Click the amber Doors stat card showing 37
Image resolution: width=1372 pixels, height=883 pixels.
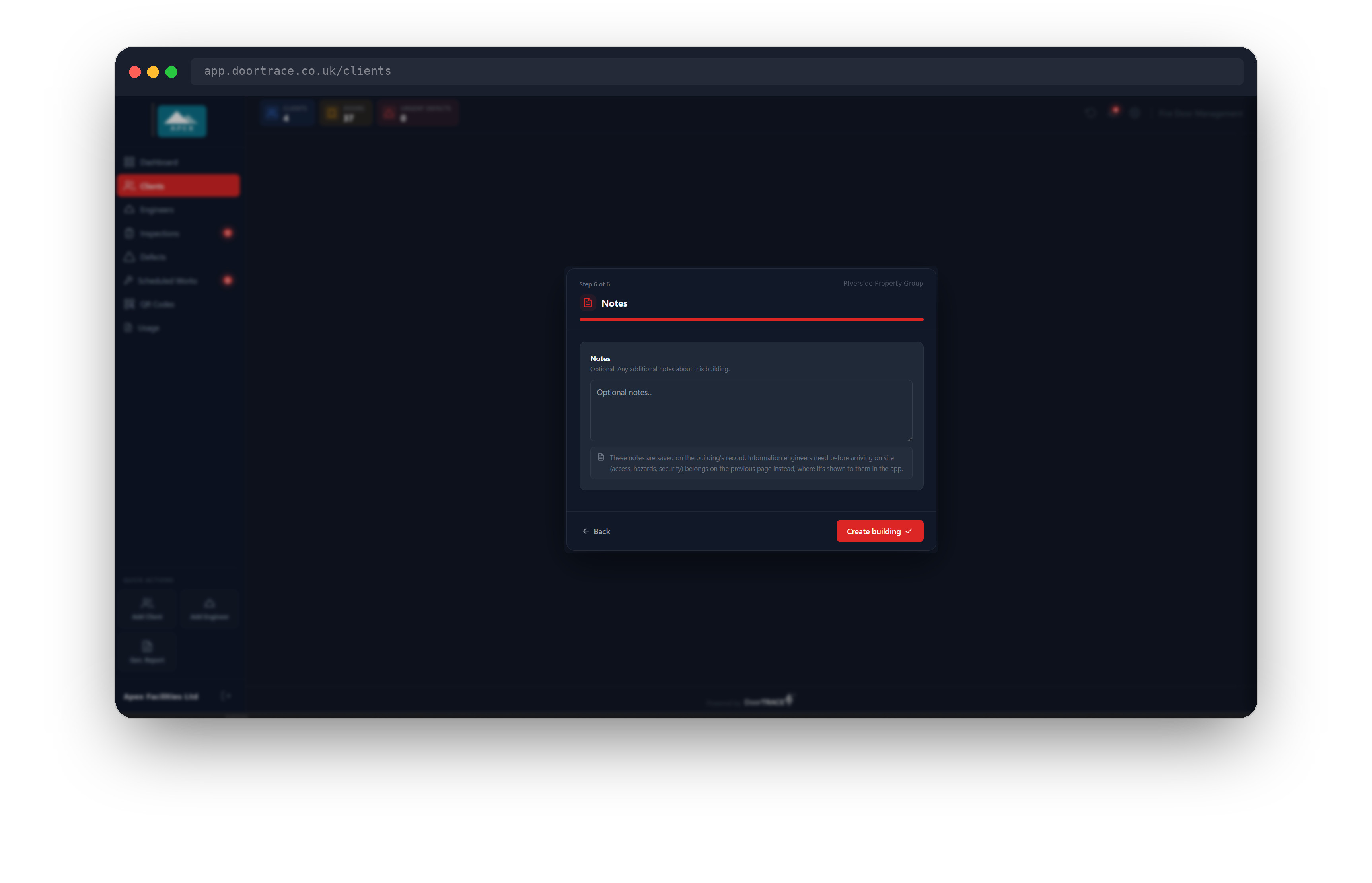click(x=346, y=113)
